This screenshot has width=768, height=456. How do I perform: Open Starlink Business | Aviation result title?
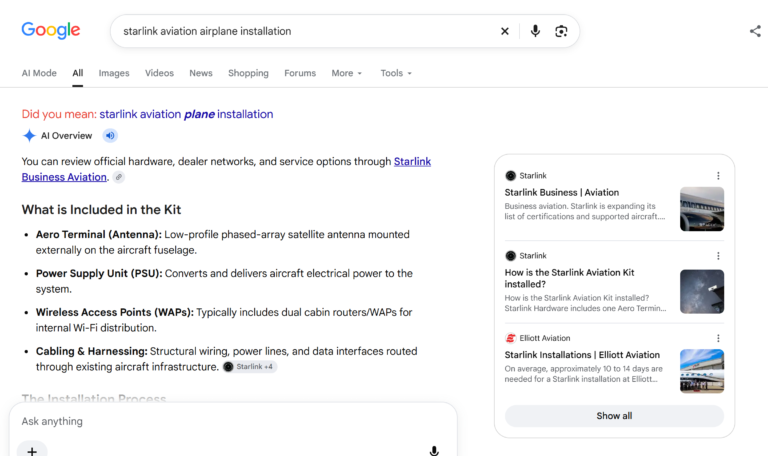coord(562,192)
